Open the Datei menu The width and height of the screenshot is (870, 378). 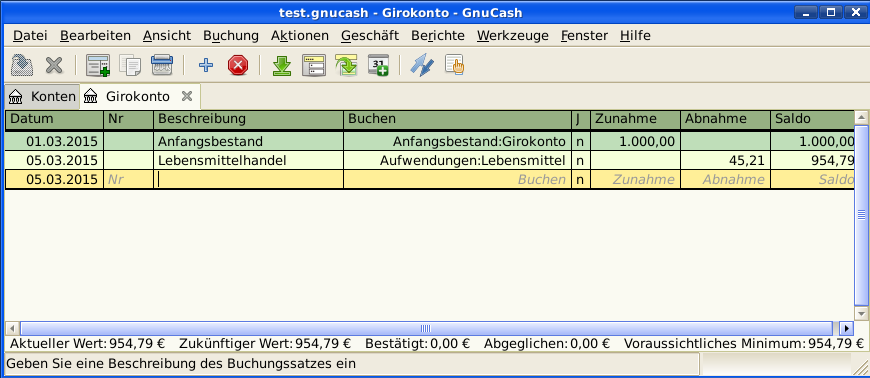30,36
